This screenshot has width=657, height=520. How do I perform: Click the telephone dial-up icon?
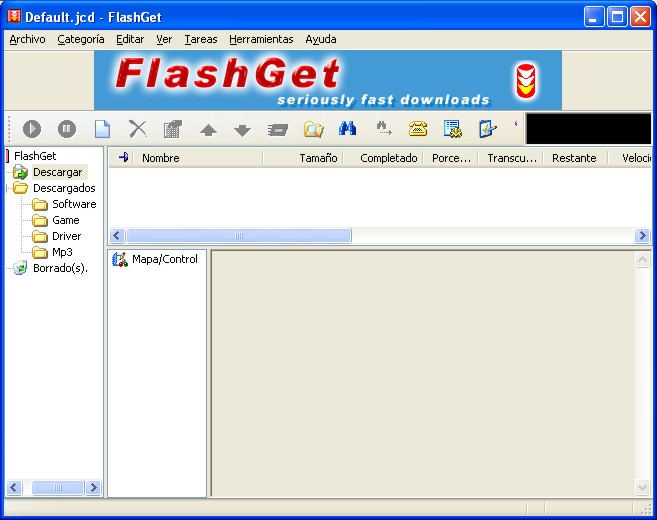[418, 128]
